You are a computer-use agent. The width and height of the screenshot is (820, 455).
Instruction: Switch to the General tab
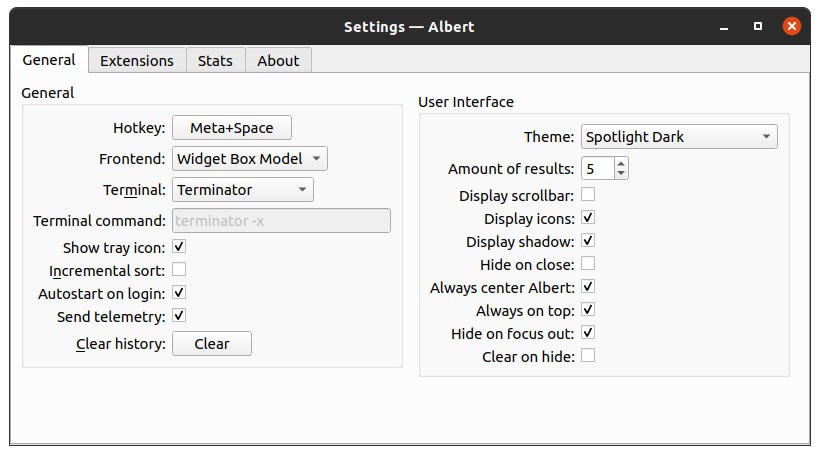[x=49, y=60]
